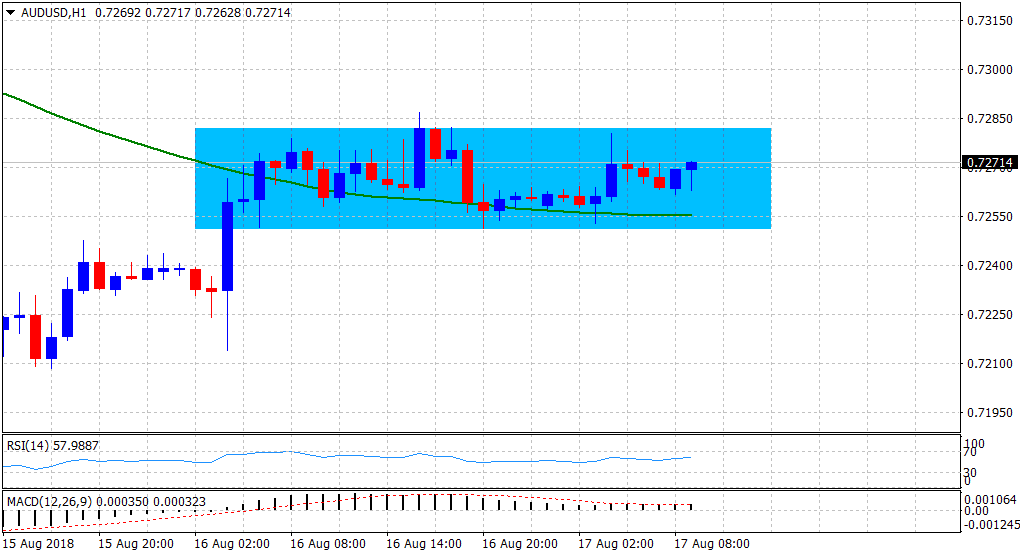Click the 0.72714 current price tag
The height and width of the screenshot is (556, 1020).
(x=988, y=163)
